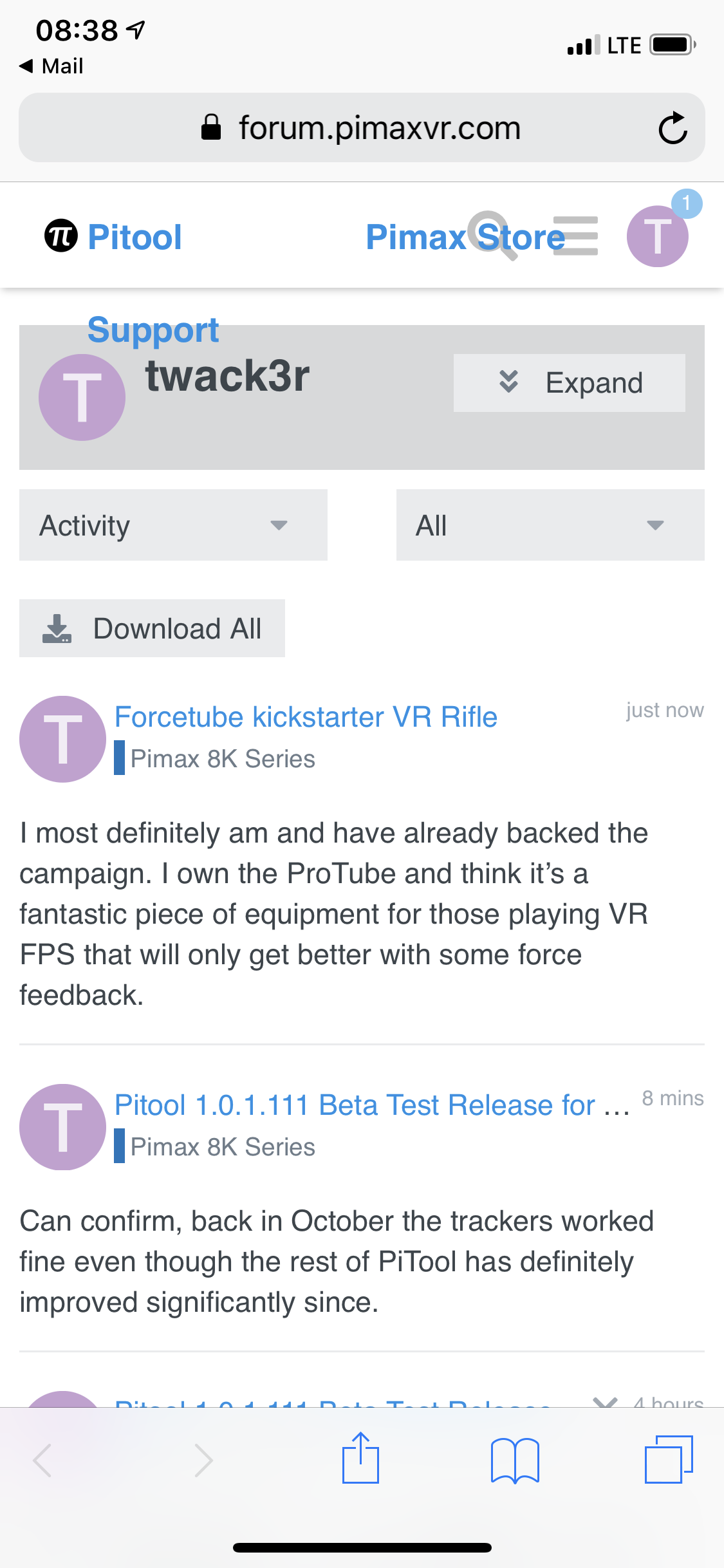Expand the twack3r profile panel
The image size is (724, 1568).
point(570,383)
